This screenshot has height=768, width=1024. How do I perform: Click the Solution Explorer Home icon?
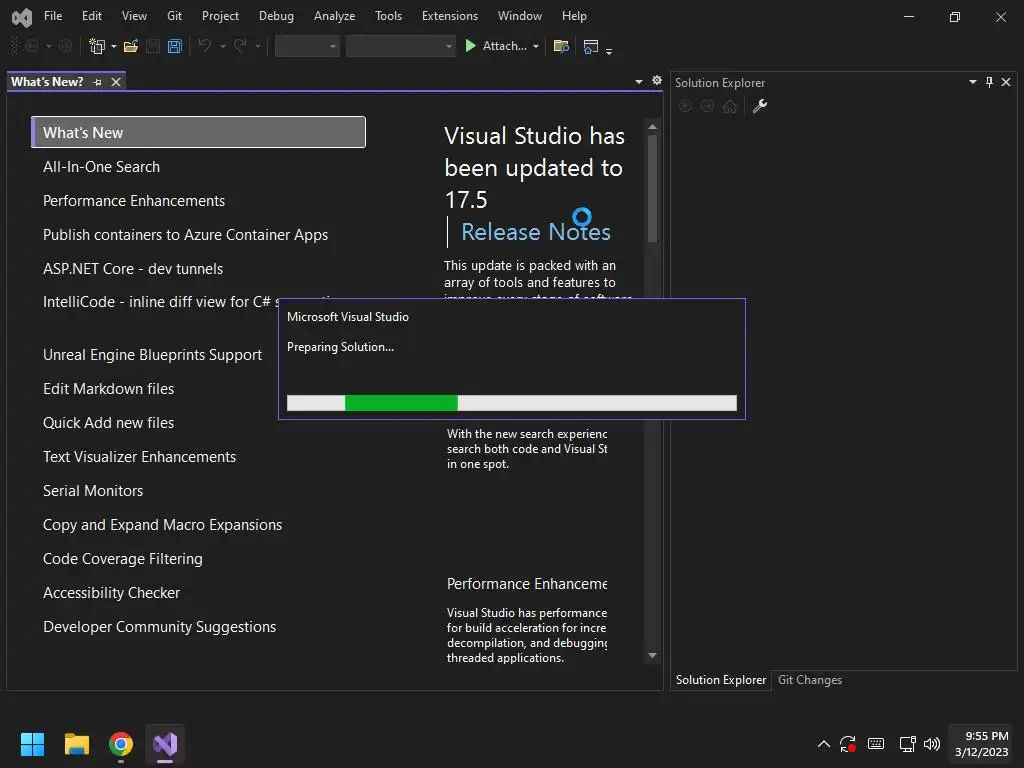729,106
